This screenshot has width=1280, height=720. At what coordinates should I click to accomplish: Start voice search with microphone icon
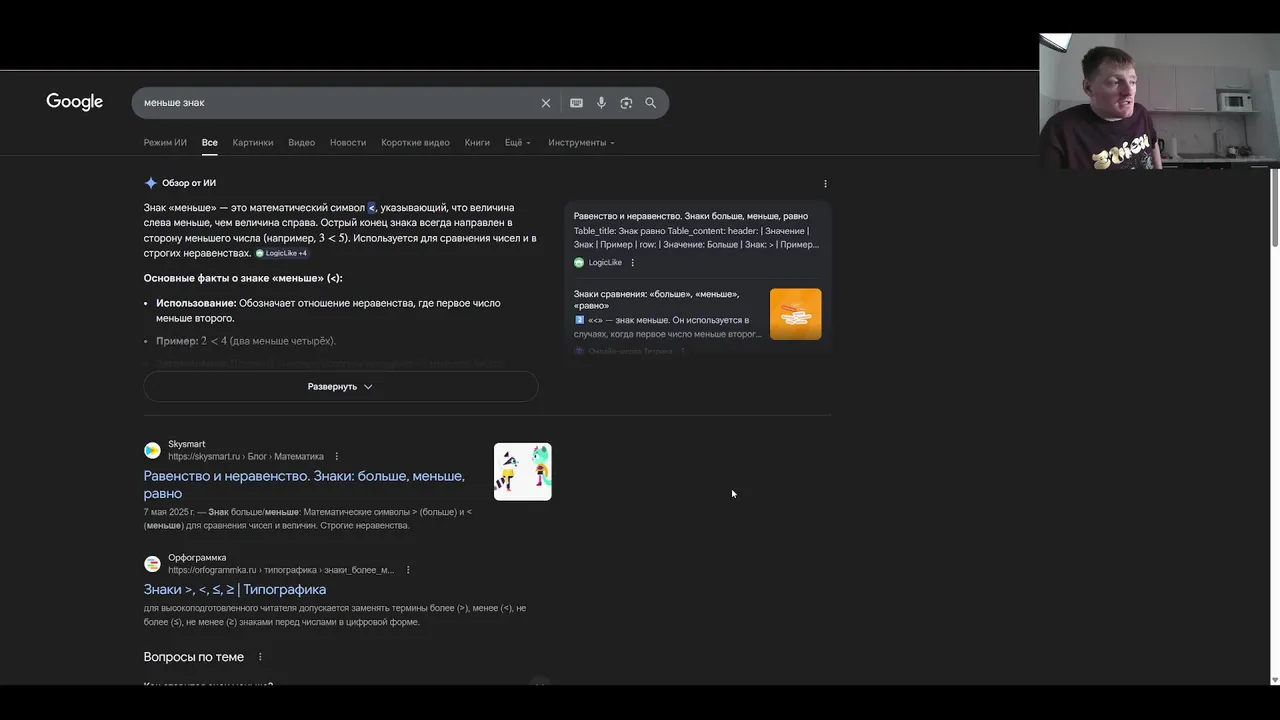(601, 103)
